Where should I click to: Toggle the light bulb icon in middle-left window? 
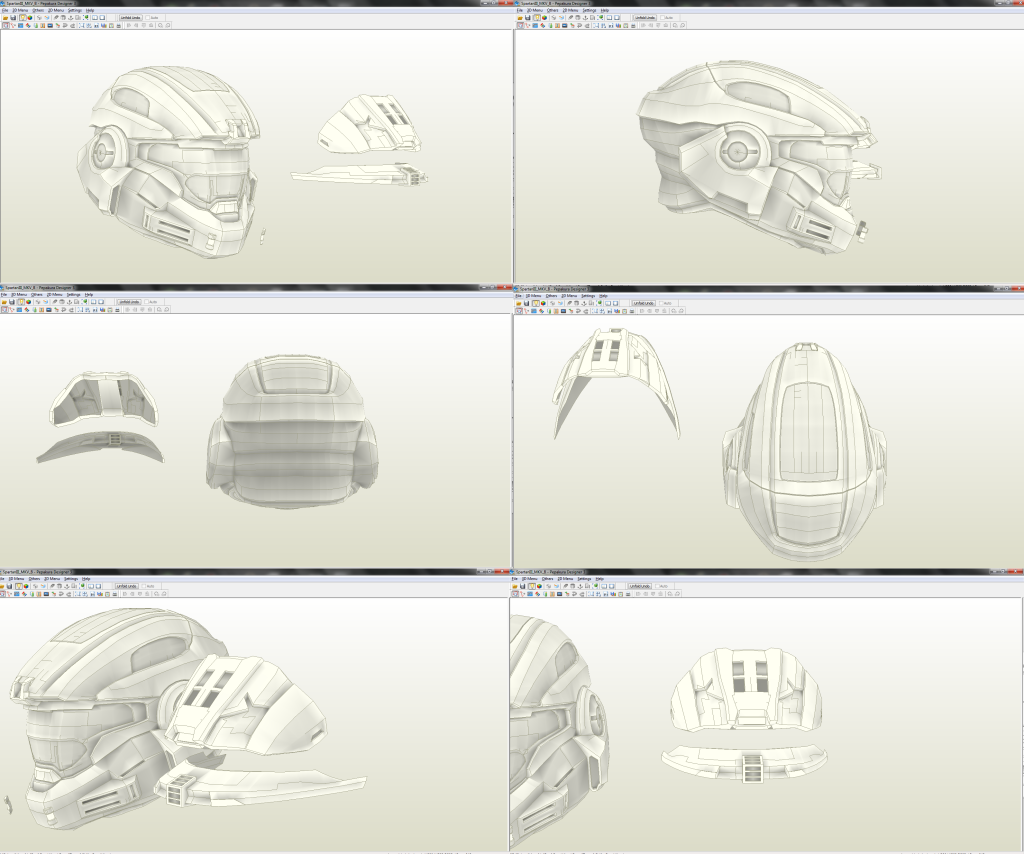22,302
